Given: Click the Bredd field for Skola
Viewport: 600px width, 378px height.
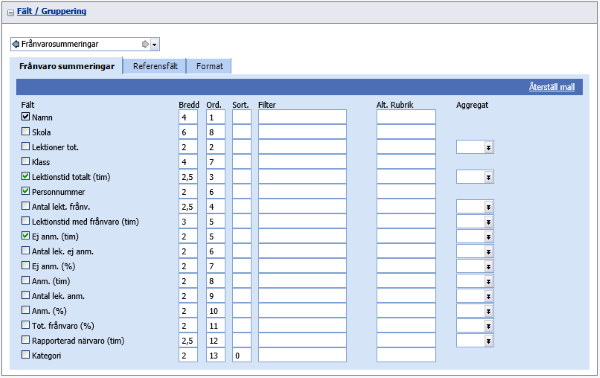Looking at the screenshot, I should (188, 132).
